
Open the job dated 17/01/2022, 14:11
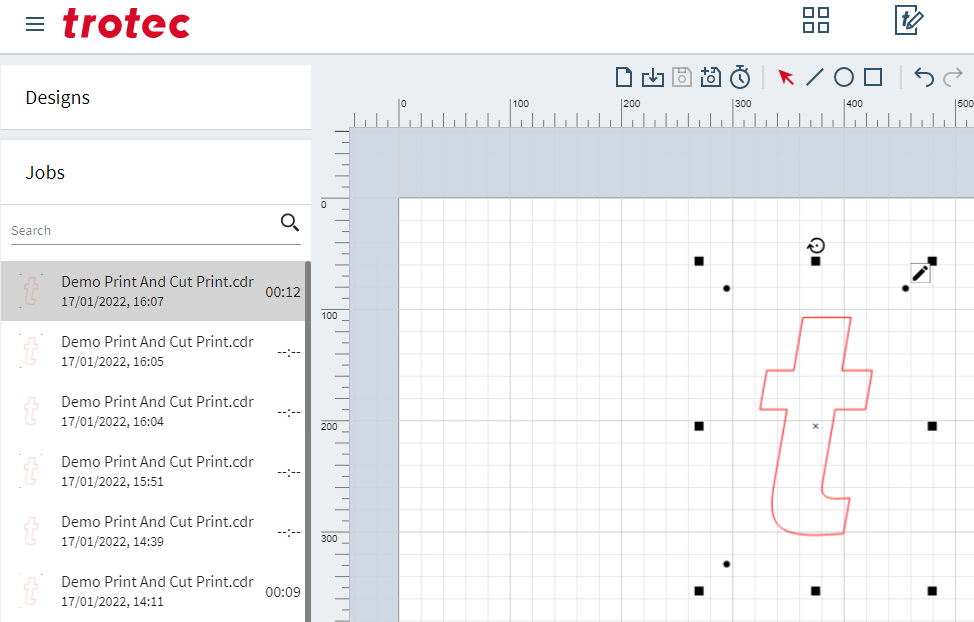coord(157,591)
